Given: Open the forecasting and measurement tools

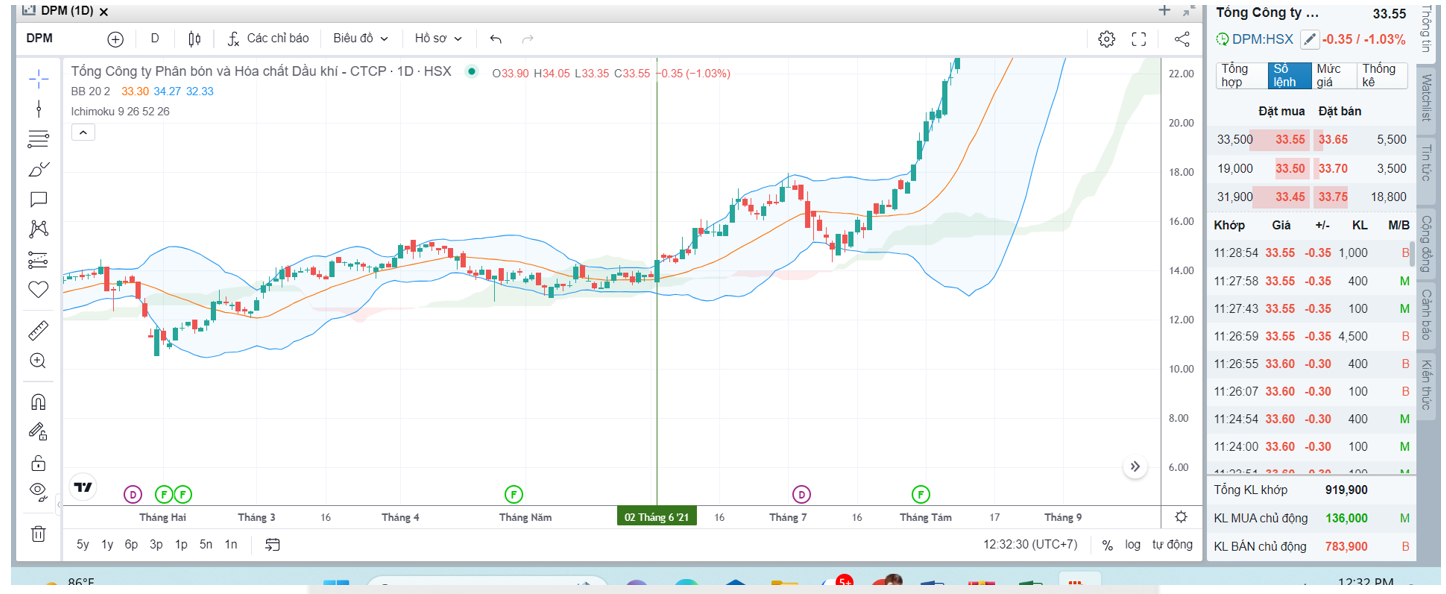Looking at the screenshot, I should click(x=38, y=260).
